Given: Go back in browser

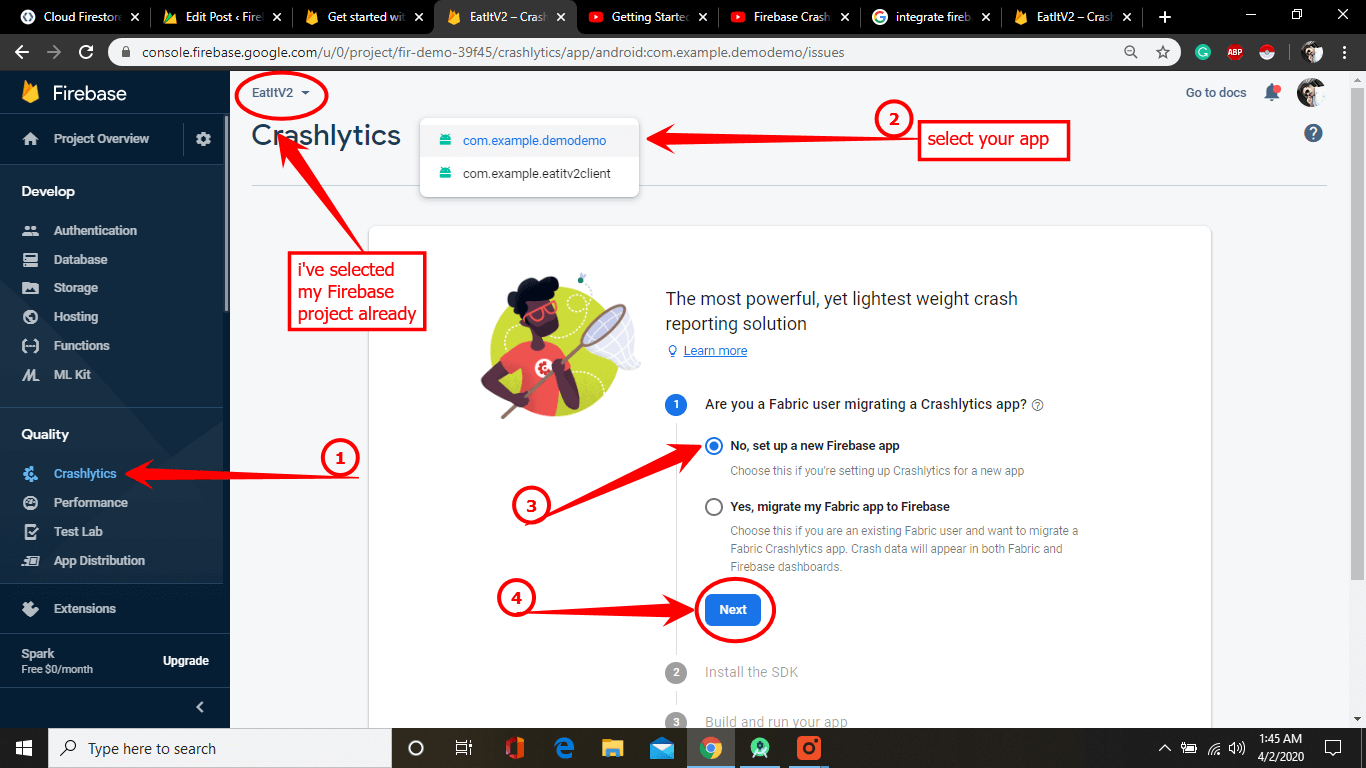Looking at the screenshot, I should coord(22,52).
